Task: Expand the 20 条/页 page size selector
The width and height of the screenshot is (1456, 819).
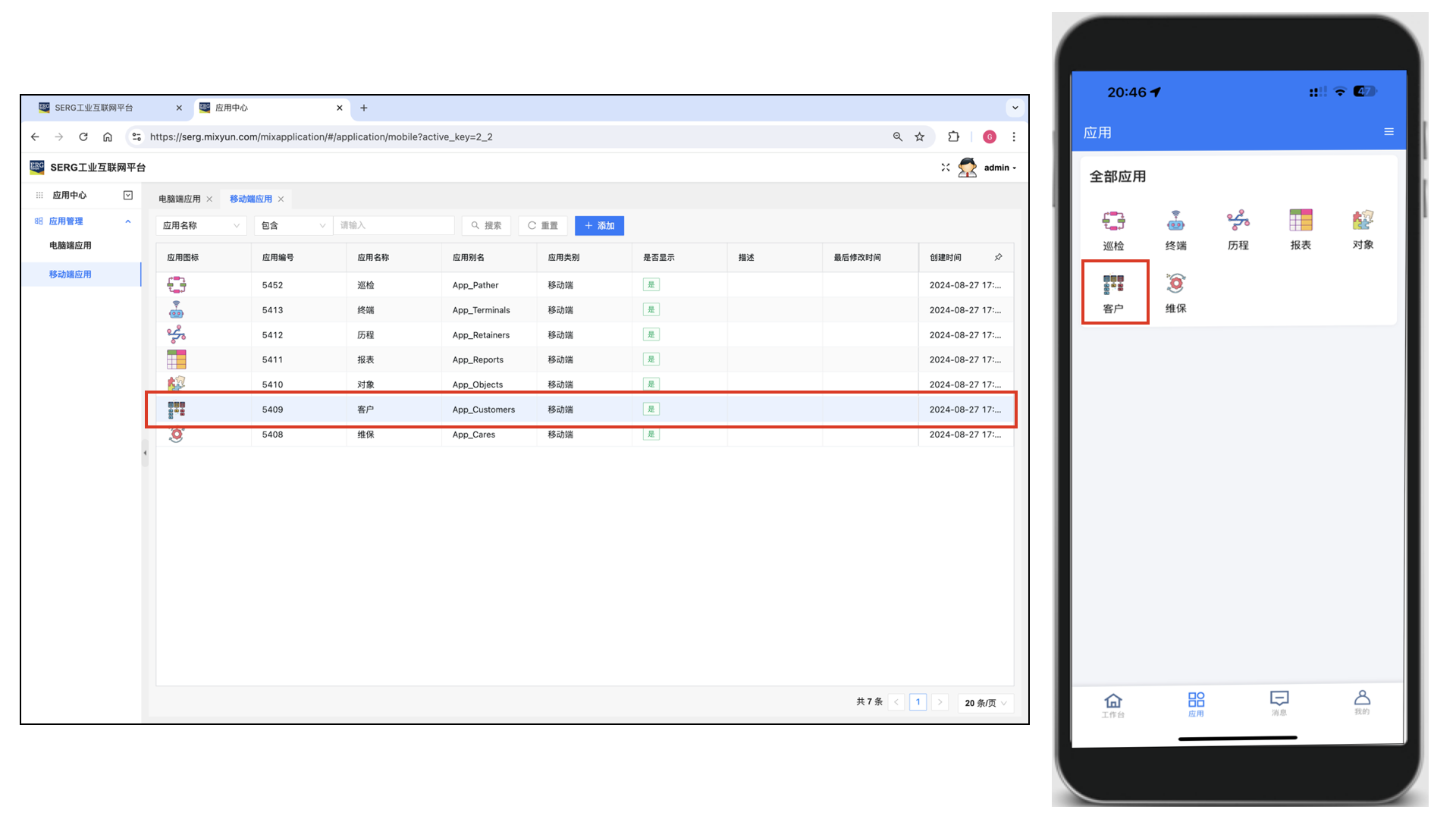Action: coord(985,703)
